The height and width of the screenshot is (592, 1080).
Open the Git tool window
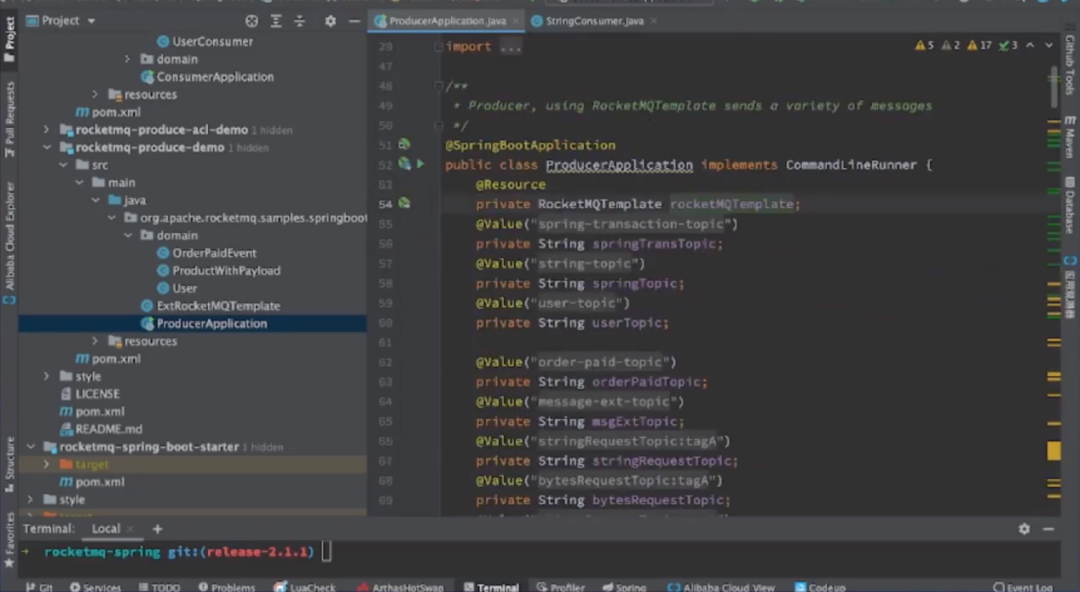pos(39,587)
